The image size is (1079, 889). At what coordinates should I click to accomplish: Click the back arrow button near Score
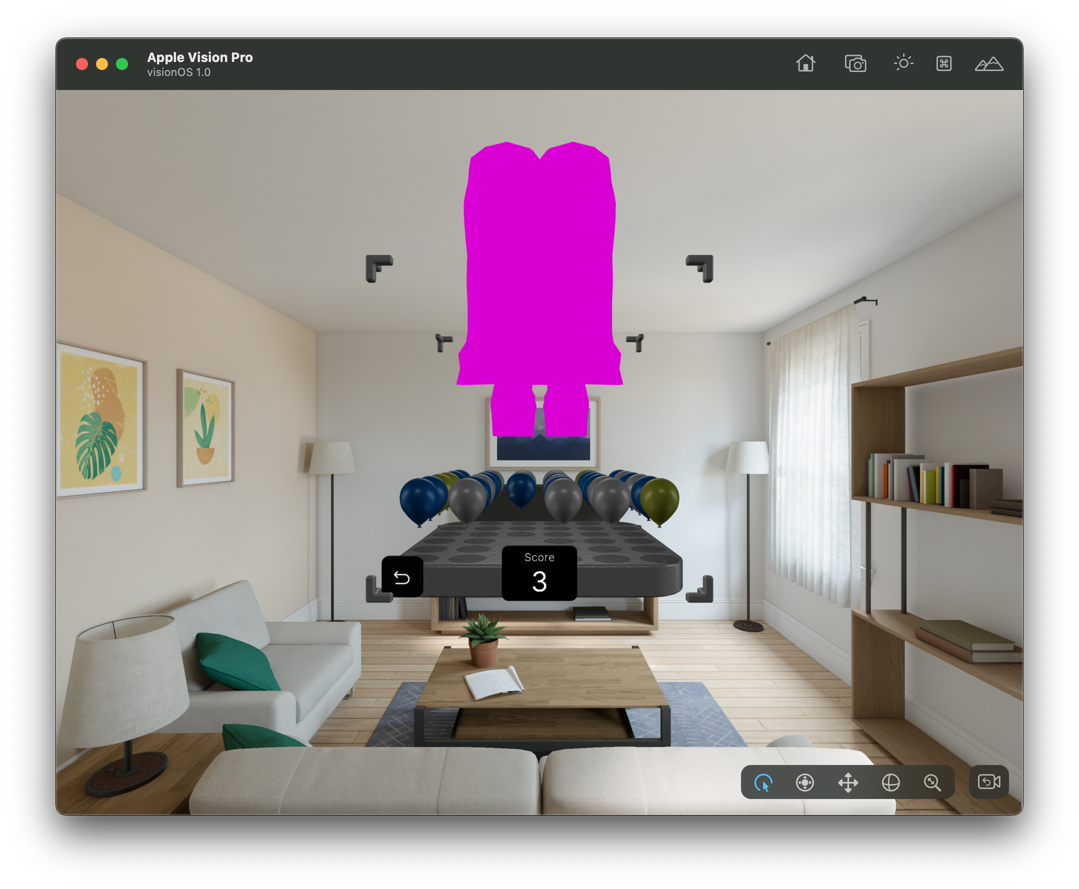pos(402,577)
